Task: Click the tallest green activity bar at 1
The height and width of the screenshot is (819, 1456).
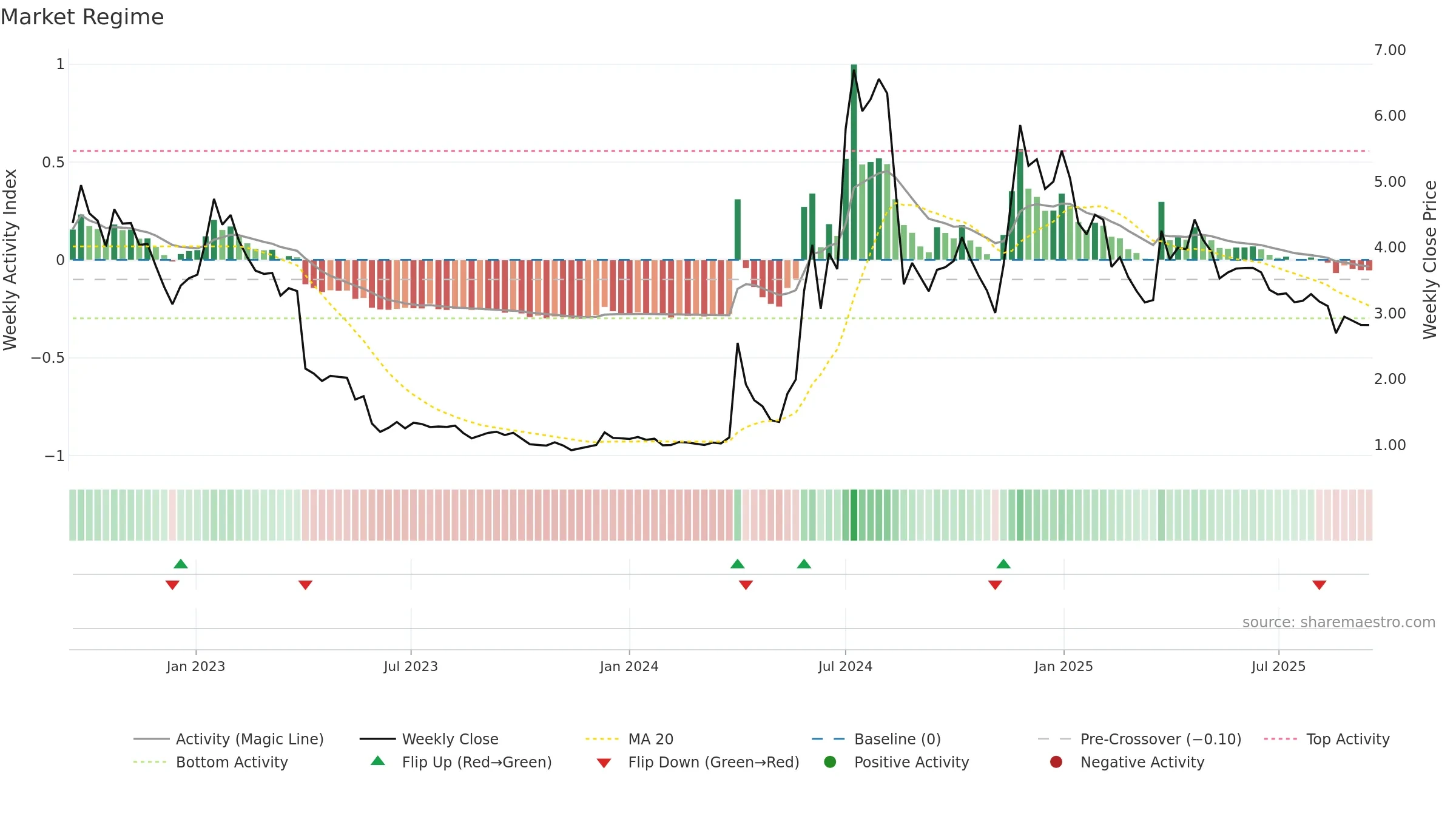Action: [854, 162]
